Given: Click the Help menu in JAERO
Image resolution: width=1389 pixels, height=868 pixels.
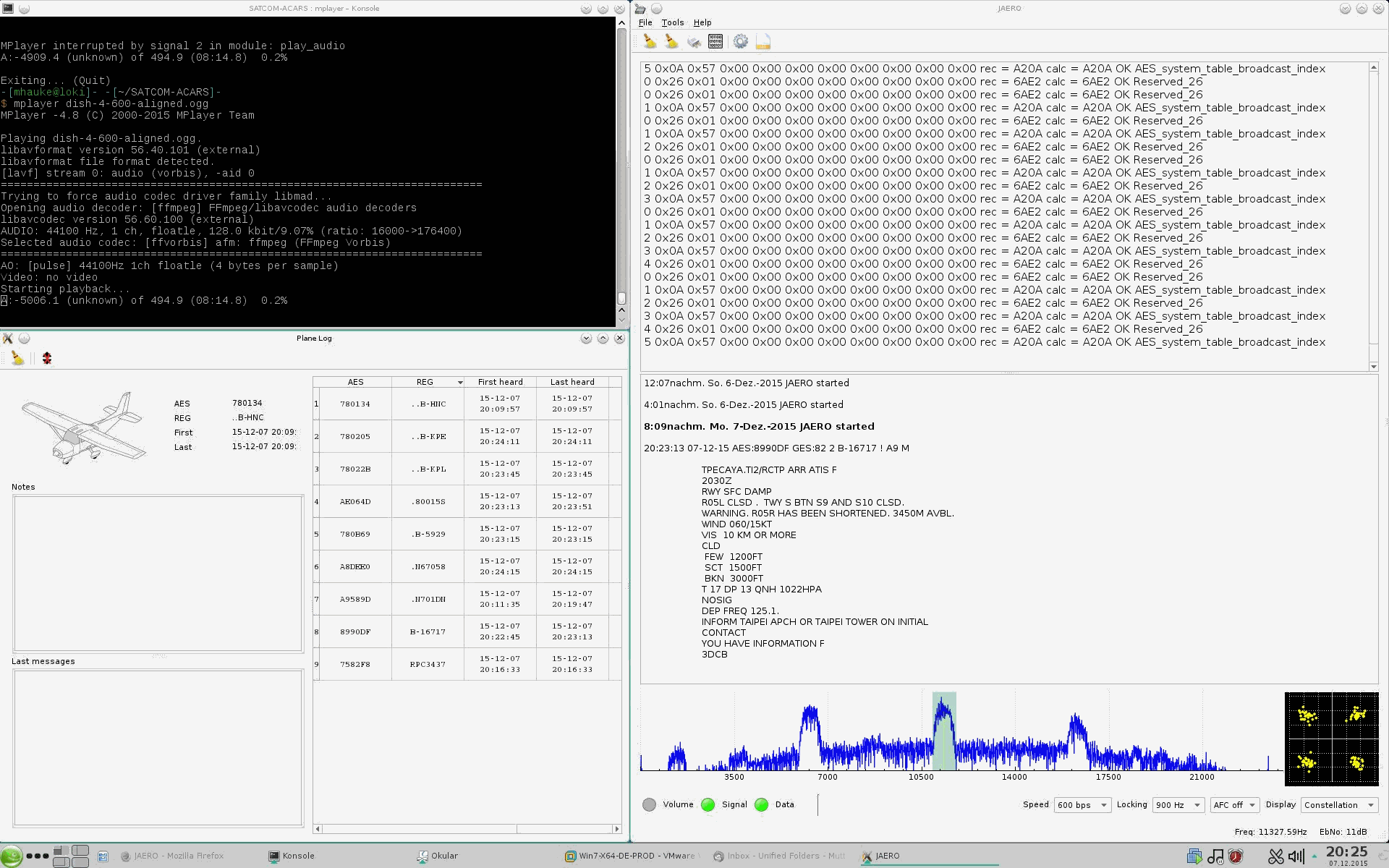Looking at the screenshot, I should tap(704, 22).
